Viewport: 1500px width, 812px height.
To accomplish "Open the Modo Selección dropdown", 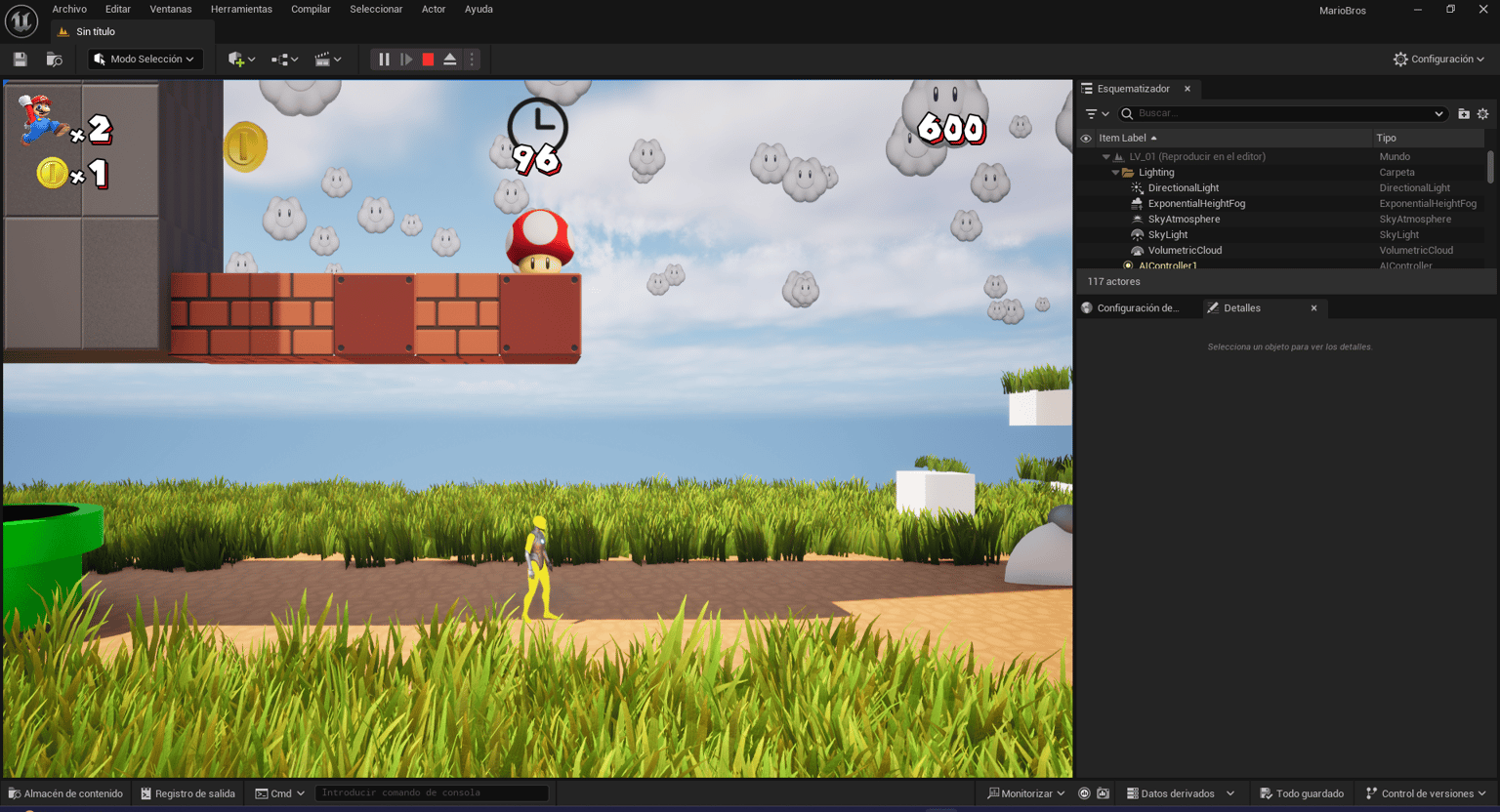I will [145, 60].
